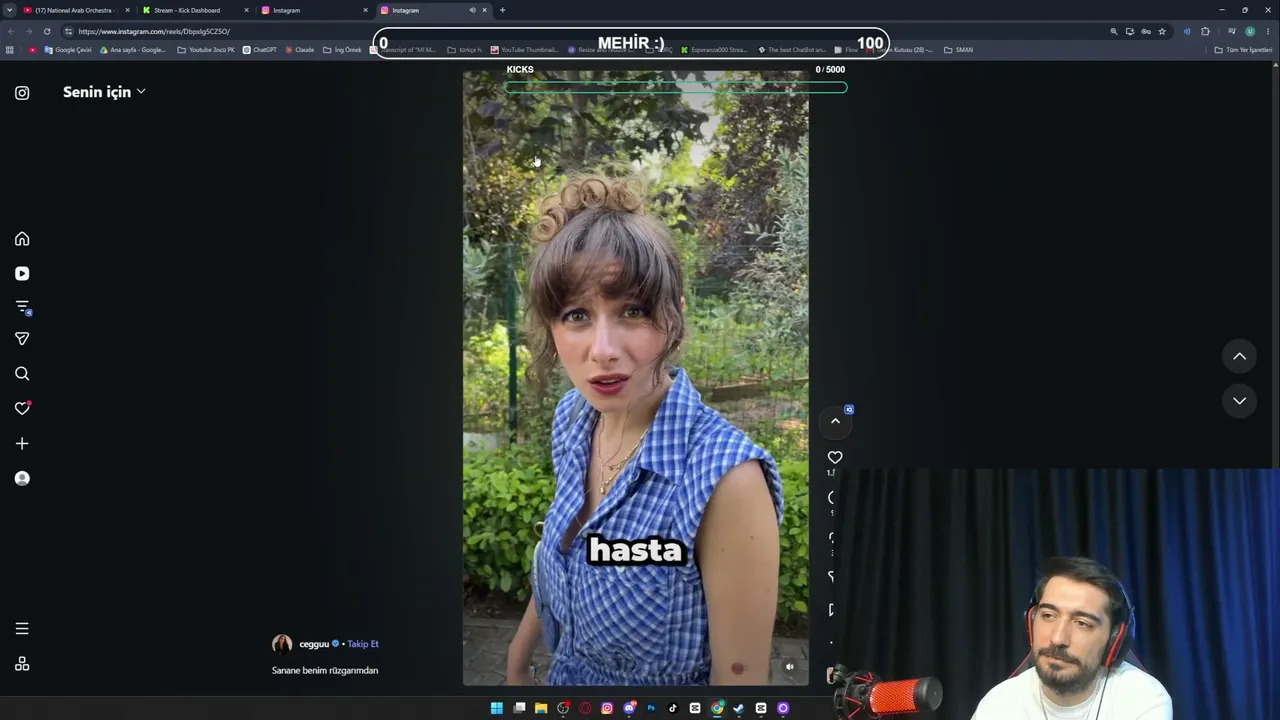Open the Chrome three-dot menu
1280x720 pixels.
(x=1268, y=31)
